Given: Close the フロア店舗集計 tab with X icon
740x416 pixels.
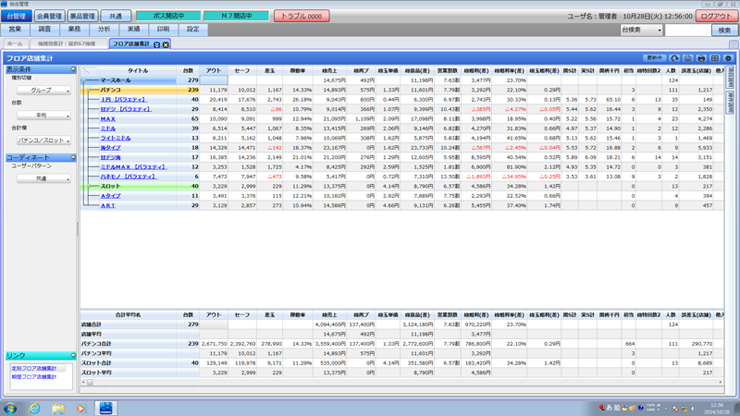Looking at the screenshot, I should [x=166, y=44].
